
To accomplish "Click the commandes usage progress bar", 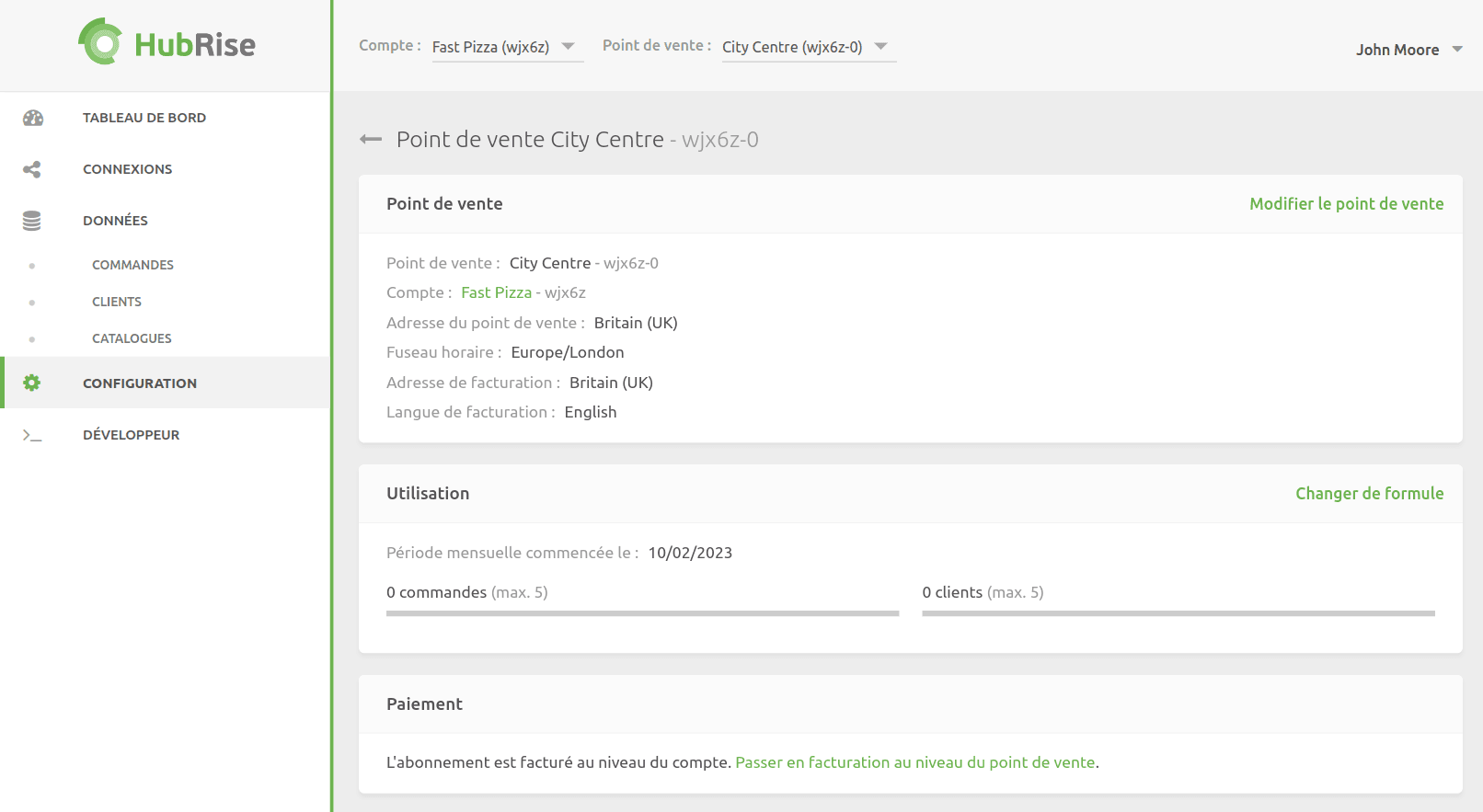I will (642, 612).
